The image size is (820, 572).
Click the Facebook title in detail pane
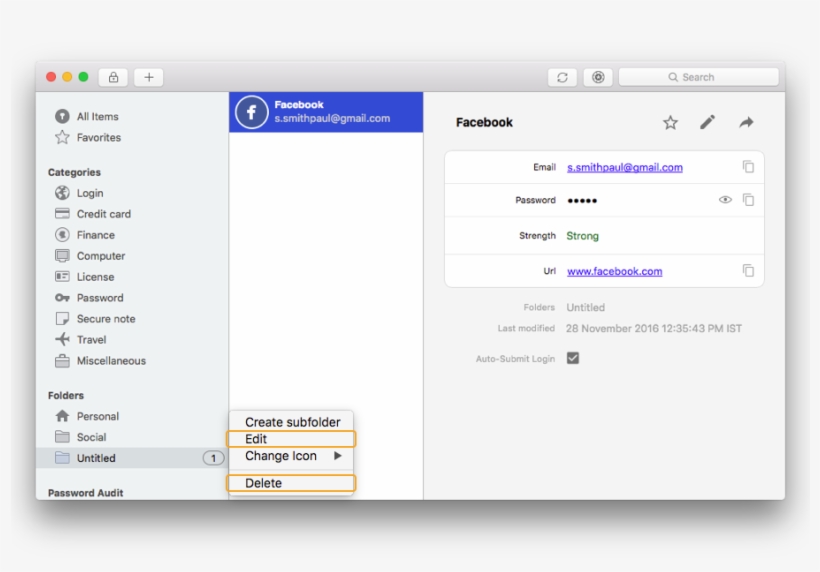[484, 122]
